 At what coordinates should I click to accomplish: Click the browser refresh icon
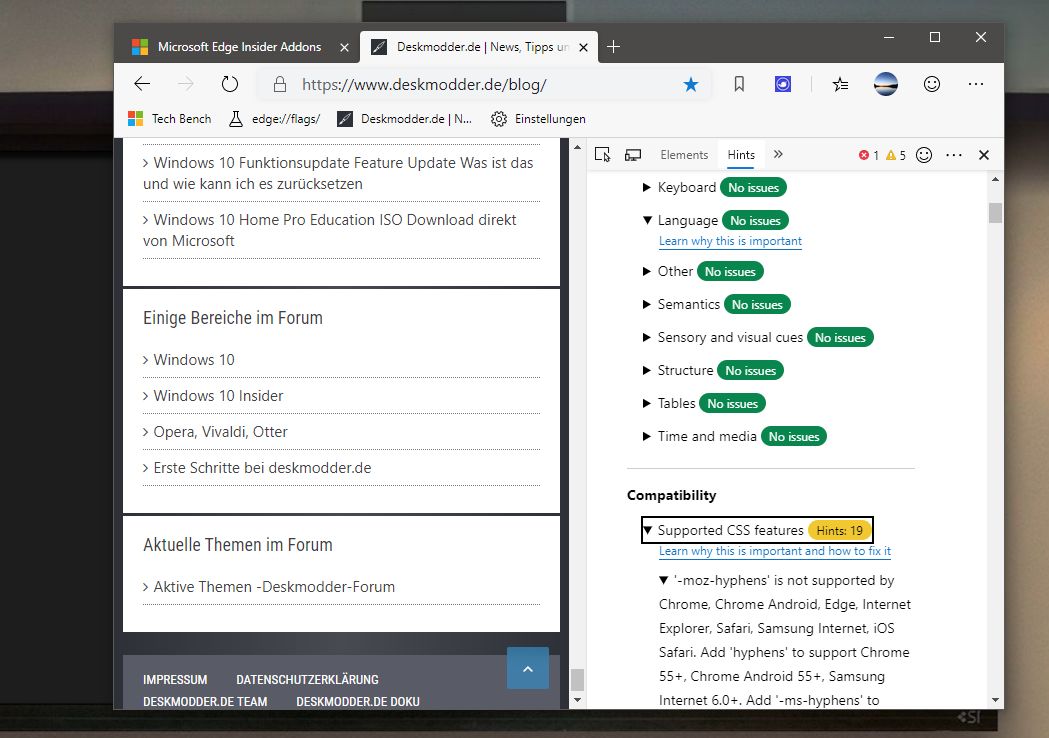click(229, 84)
